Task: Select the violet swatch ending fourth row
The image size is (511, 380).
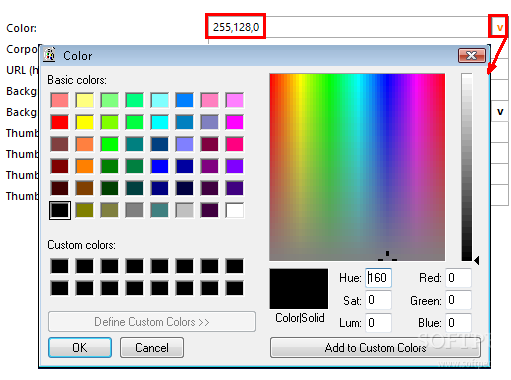Action: [235, 166]
